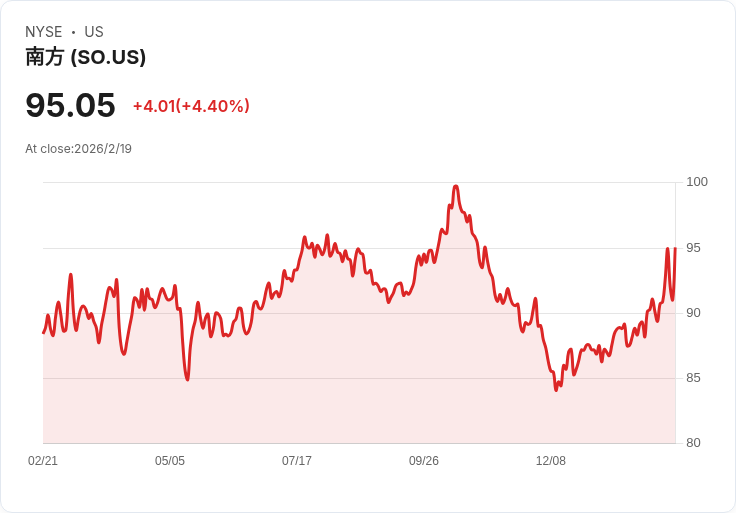The width and height of the screenshot is (736, 513).
Task: Click the chart's highest peak near 100
Action: [456, 186]
